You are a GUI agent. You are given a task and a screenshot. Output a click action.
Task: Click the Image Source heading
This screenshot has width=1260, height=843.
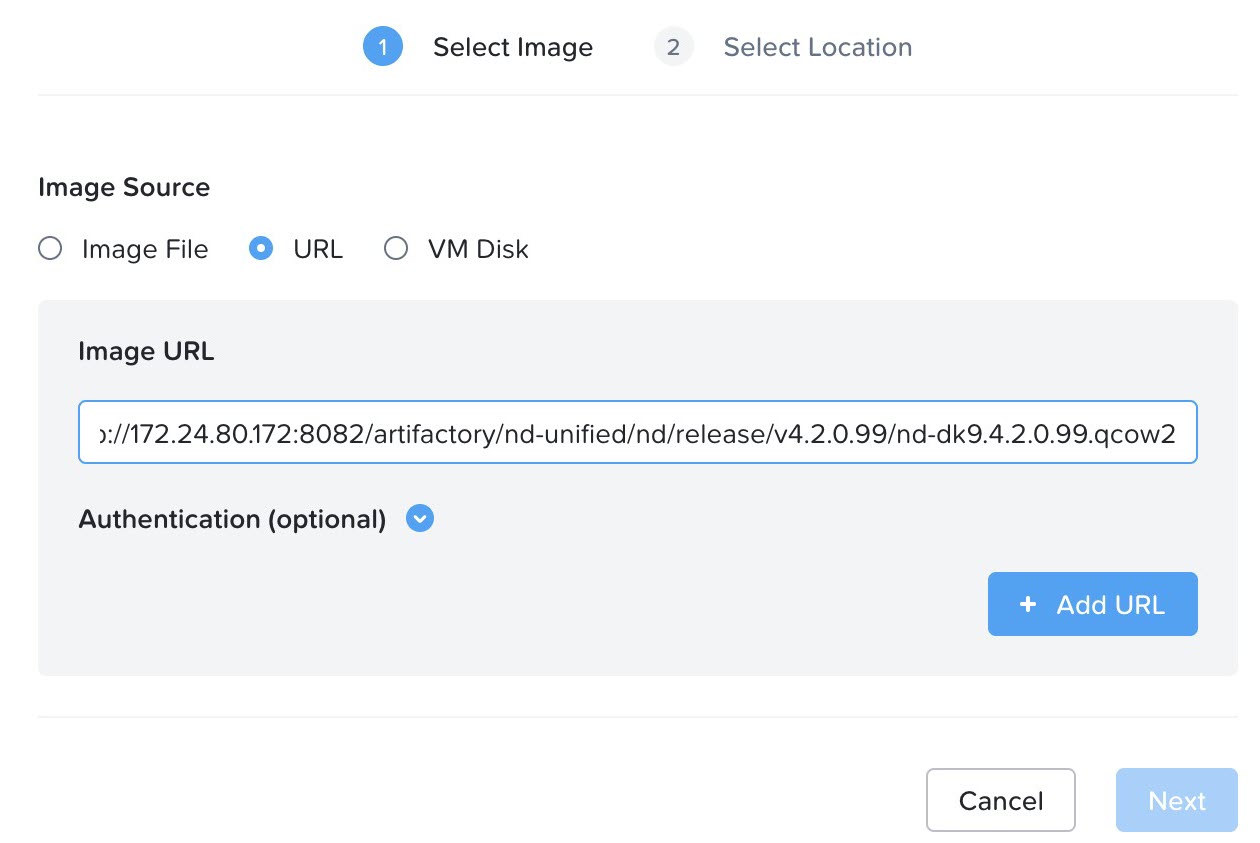pos(124,187)
